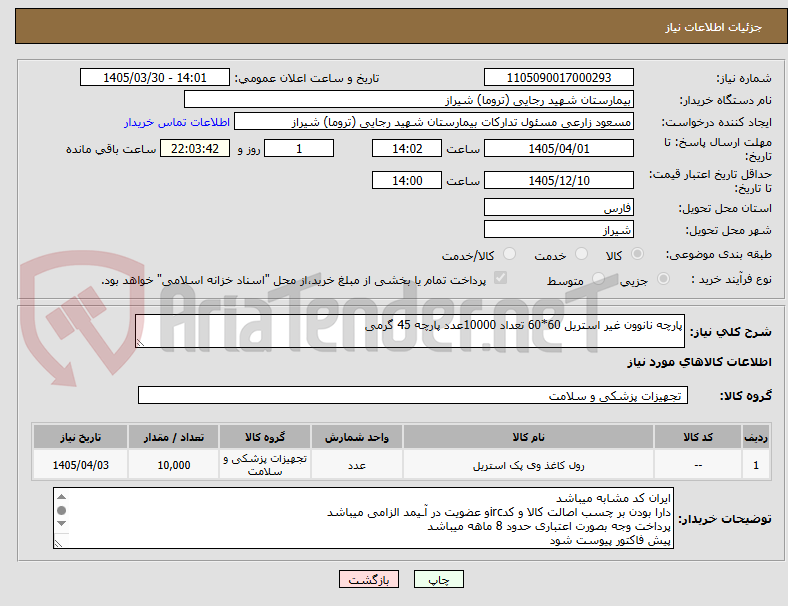
Task: Click the تعداد / مقدار column header
Action: click(173, 437)
